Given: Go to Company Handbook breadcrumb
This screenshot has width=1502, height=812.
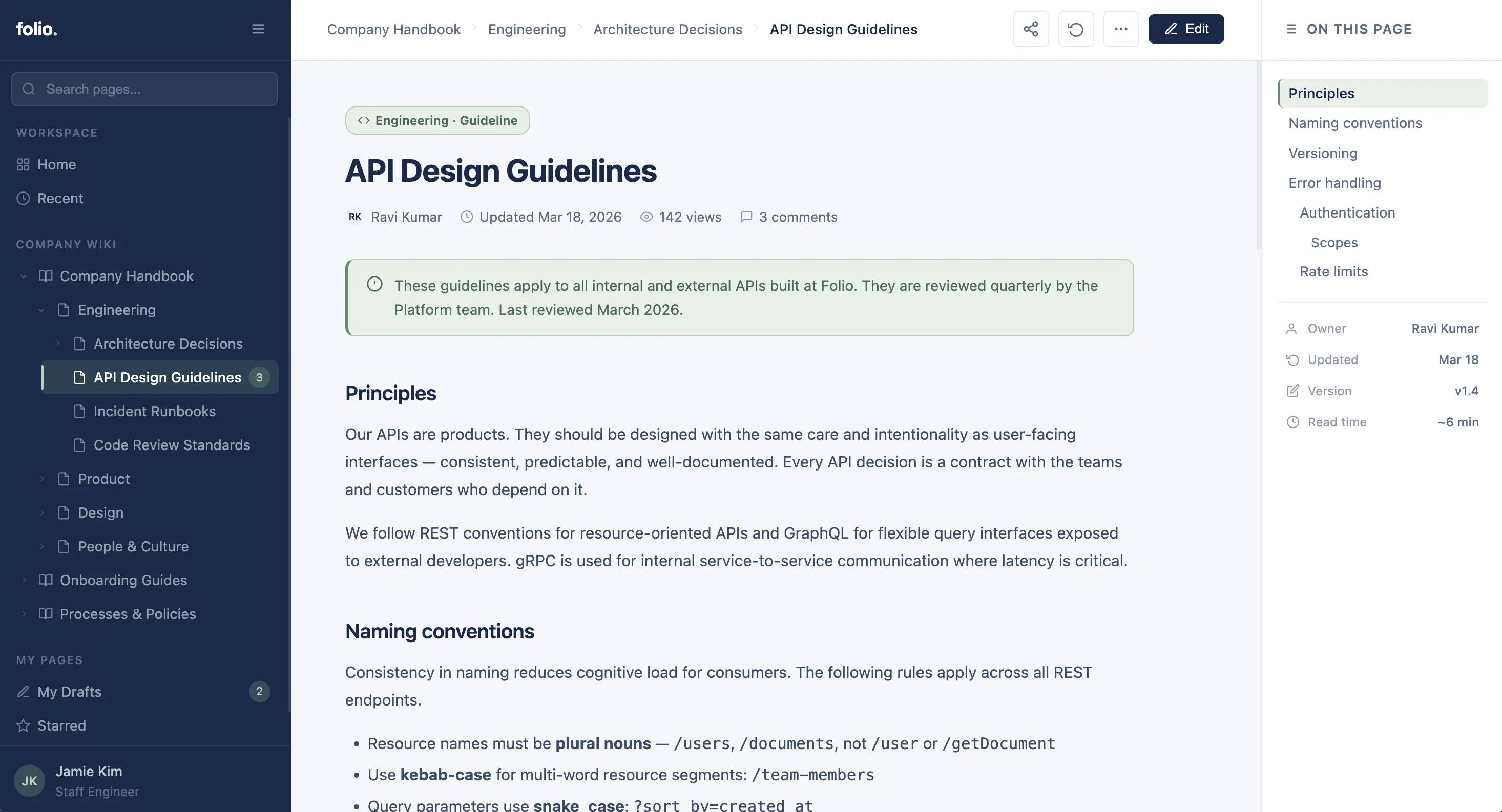Looking at the screenshot, I should tap(393, 29).
